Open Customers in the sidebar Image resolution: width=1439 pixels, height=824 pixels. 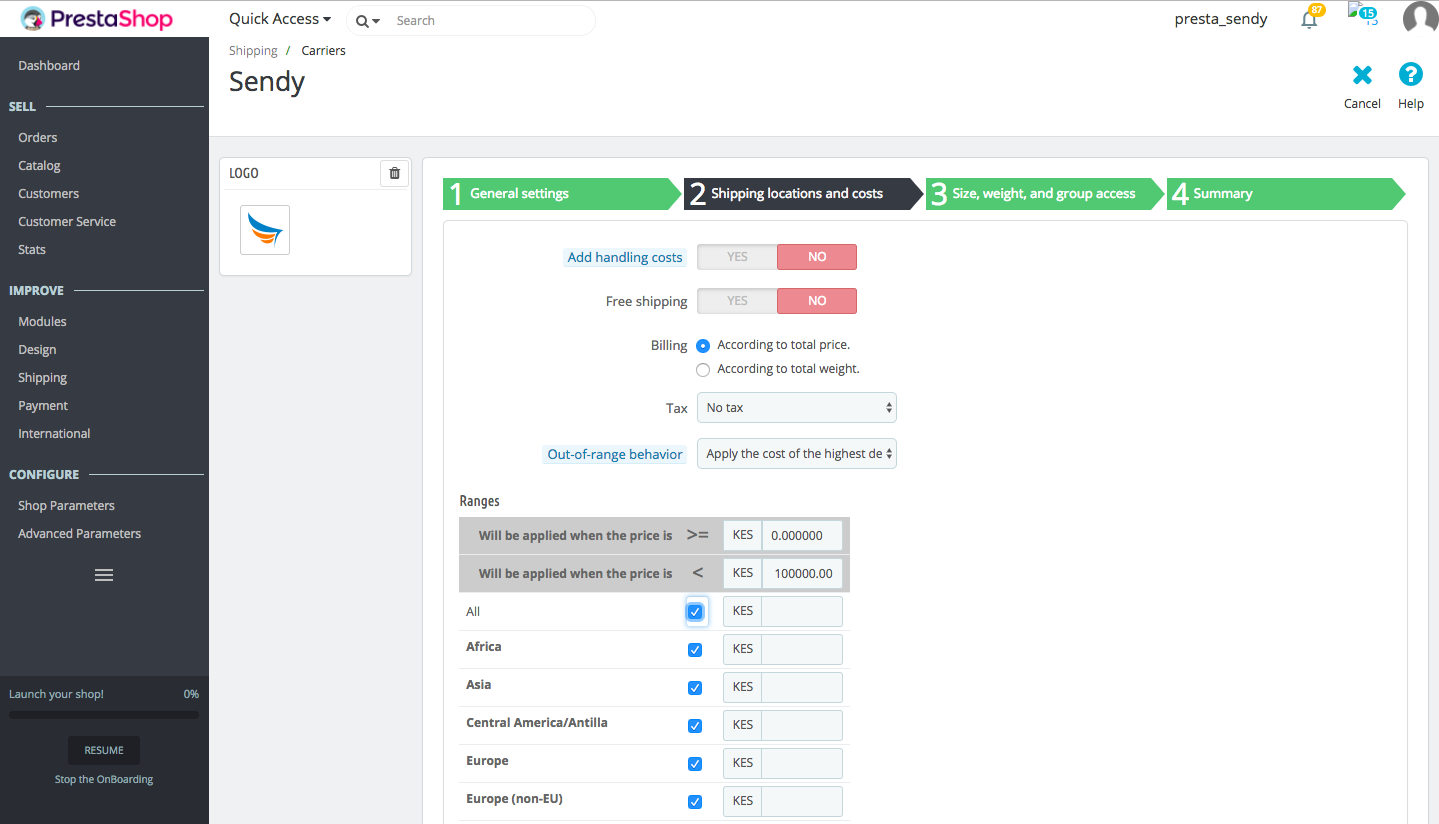pos(48,194)
